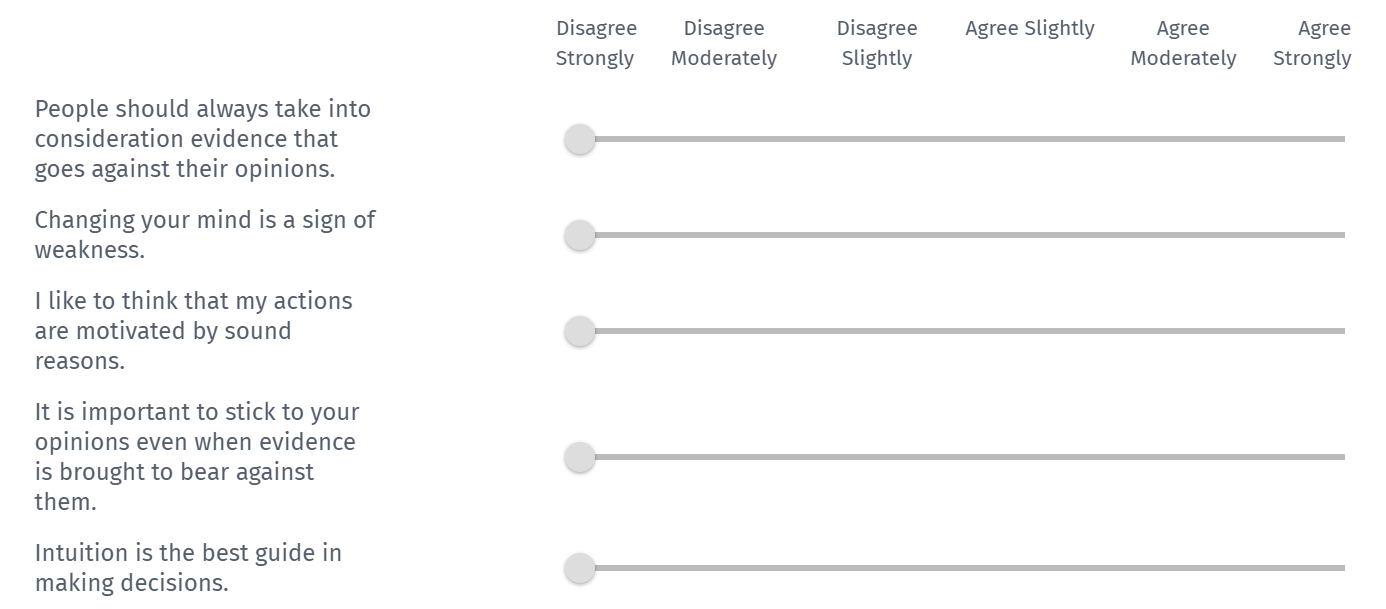This screenshot has height=609, width=1386.
Task: Select the 'Agree Moderately' column header
Action: tap(1183, 43)
